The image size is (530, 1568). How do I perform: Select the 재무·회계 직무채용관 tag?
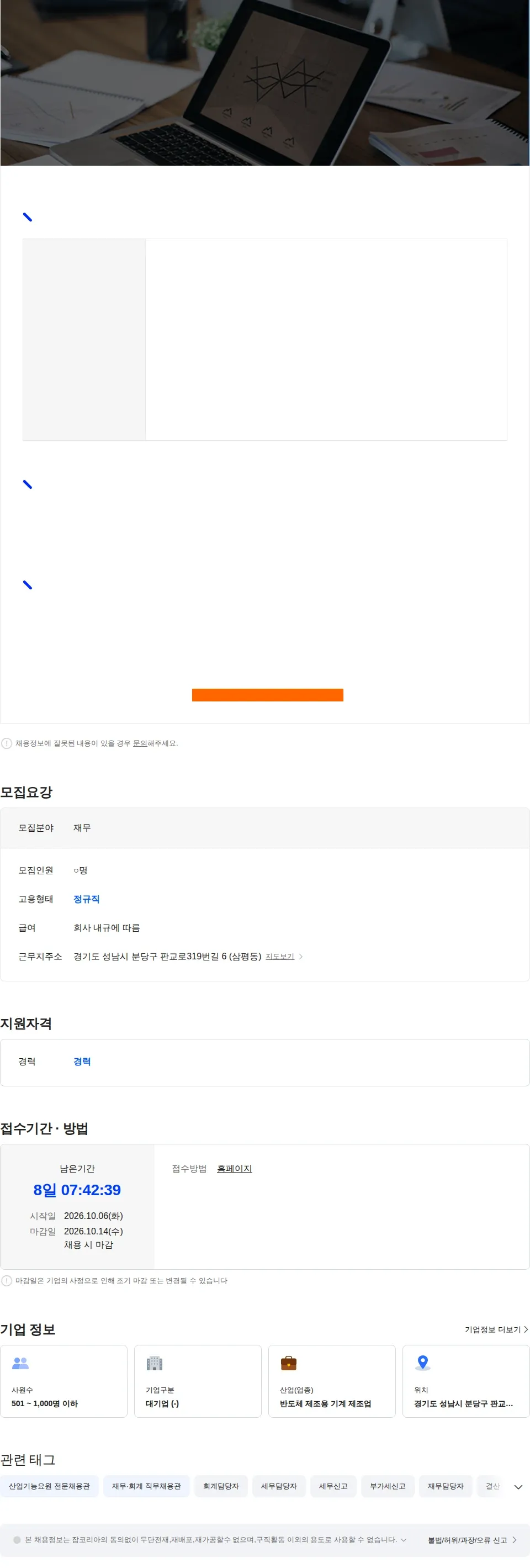(x=147, y=1486)
